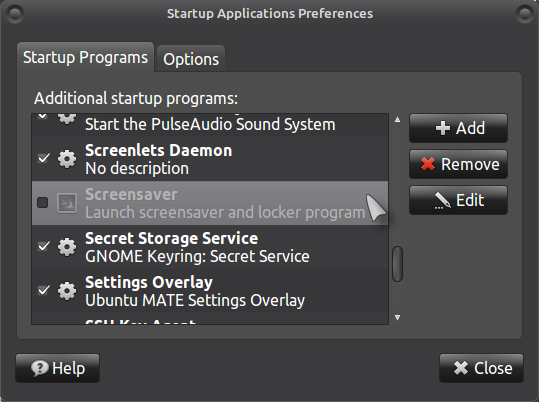The image size is (539, 402).
Task: Uncheck the Settings Overlay checkbox
Action: [x=44, y=290]
